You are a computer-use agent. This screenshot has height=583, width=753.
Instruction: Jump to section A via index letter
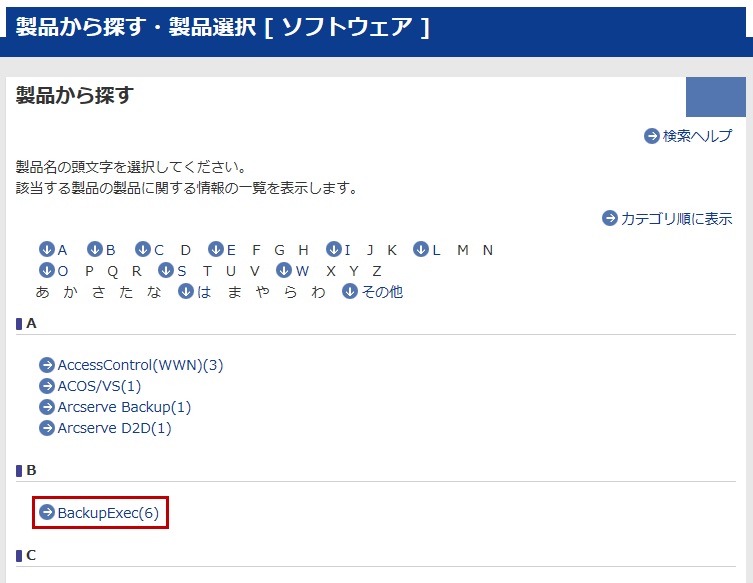coord(62,250)
